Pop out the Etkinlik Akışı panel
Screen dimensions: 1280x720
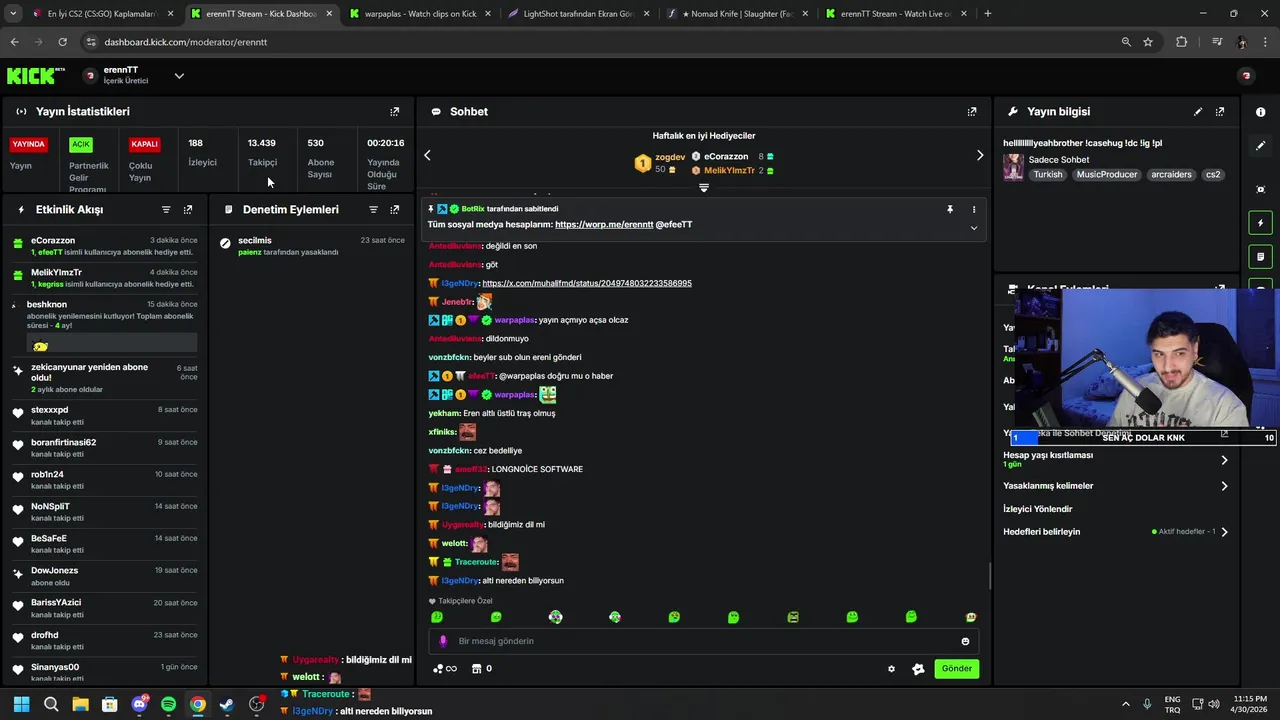pos(187,210)
